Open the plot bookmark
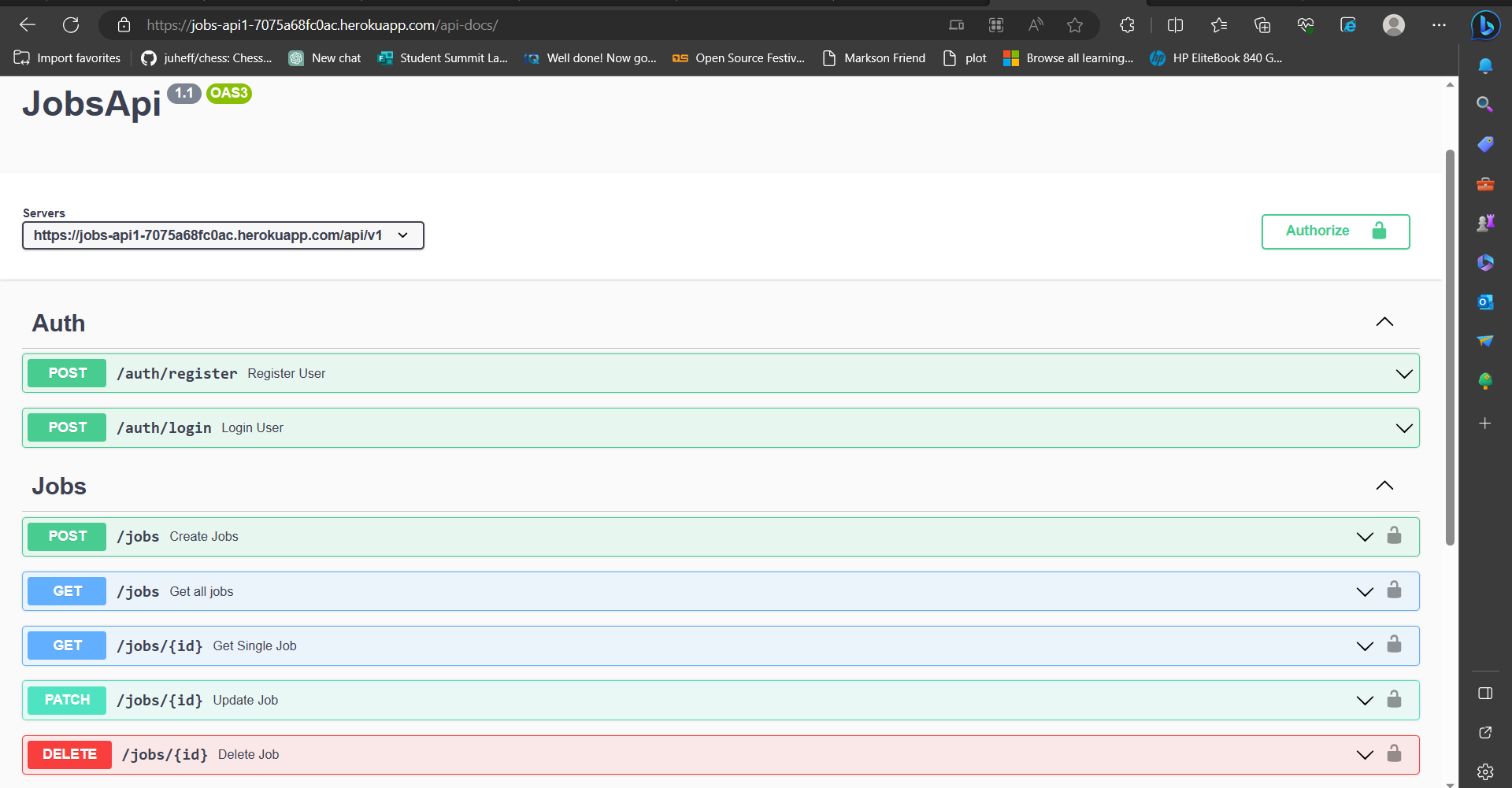The width and height of the screenshot is (1512, 788). coord(965,58)
